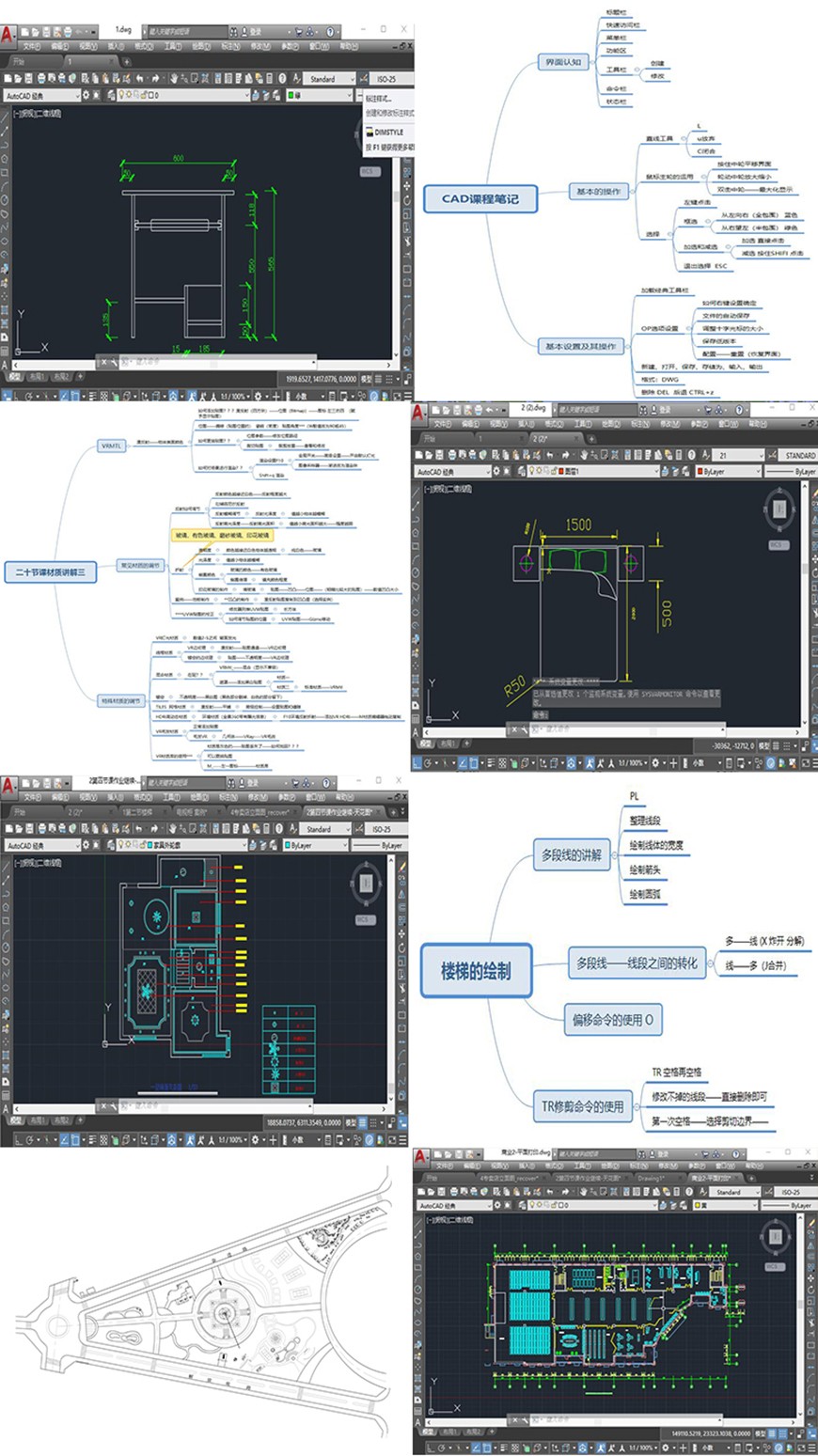Click the workspace settings gear in 1.dwg

[87, 95]
